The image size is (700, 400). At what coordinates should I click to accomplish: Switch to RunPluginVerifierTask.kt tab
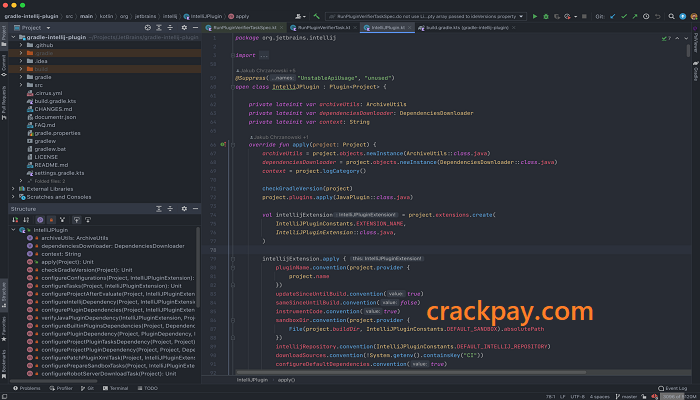[324, 28]
